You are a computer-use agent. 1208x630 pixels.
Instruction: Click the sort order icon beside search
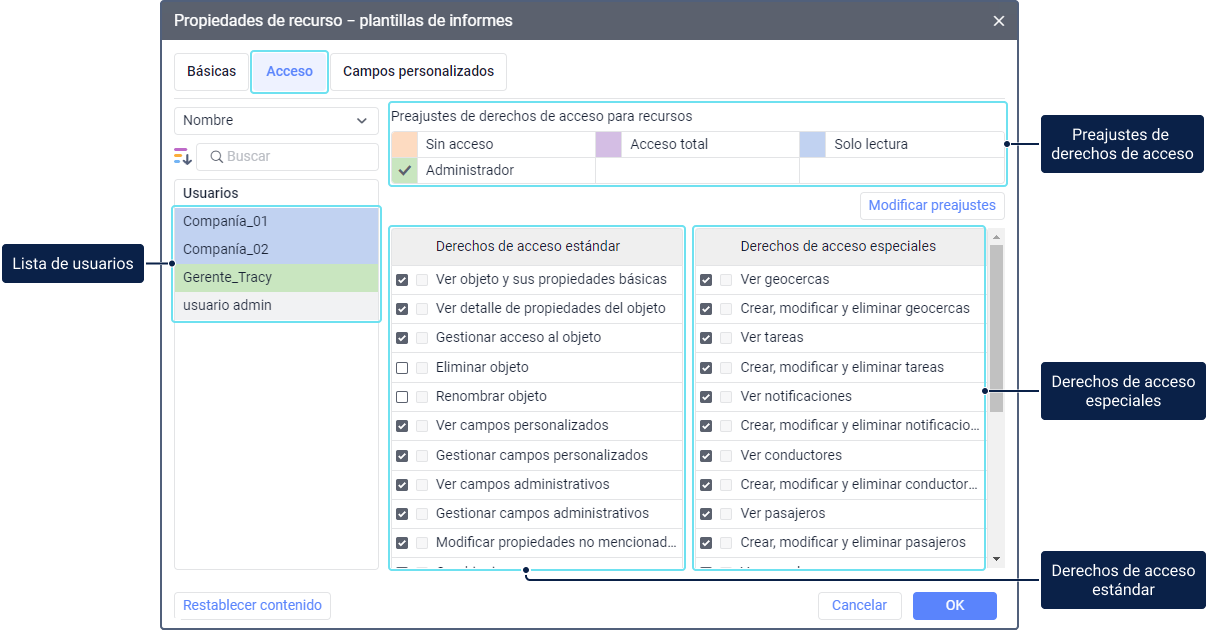coord(183,156)
